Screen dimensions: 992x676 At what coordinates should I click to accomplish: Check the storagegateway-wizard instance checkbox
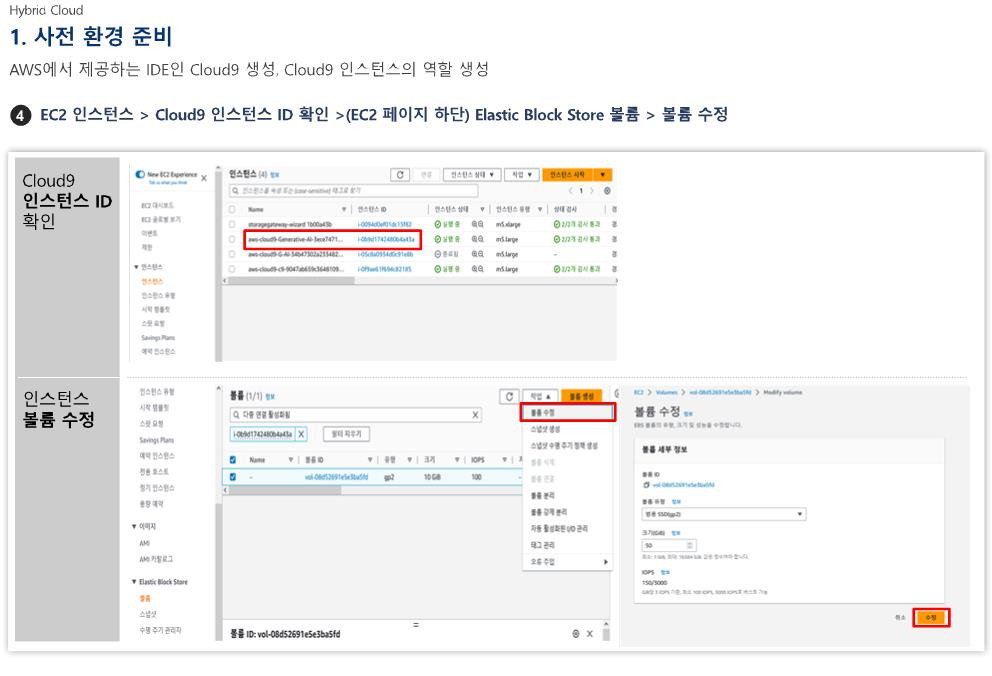(232, 224)
